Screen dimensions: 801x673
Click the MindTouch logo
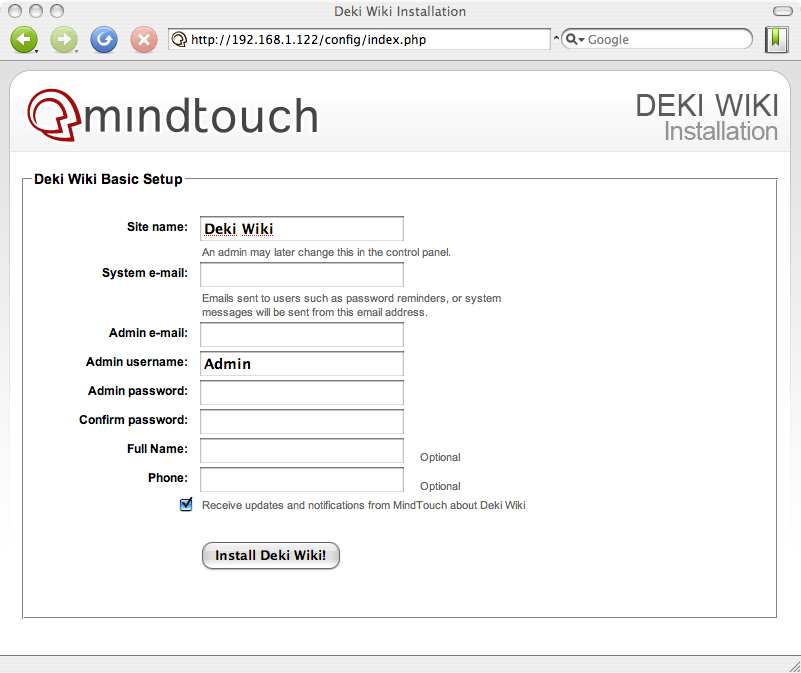click(173, 115)
